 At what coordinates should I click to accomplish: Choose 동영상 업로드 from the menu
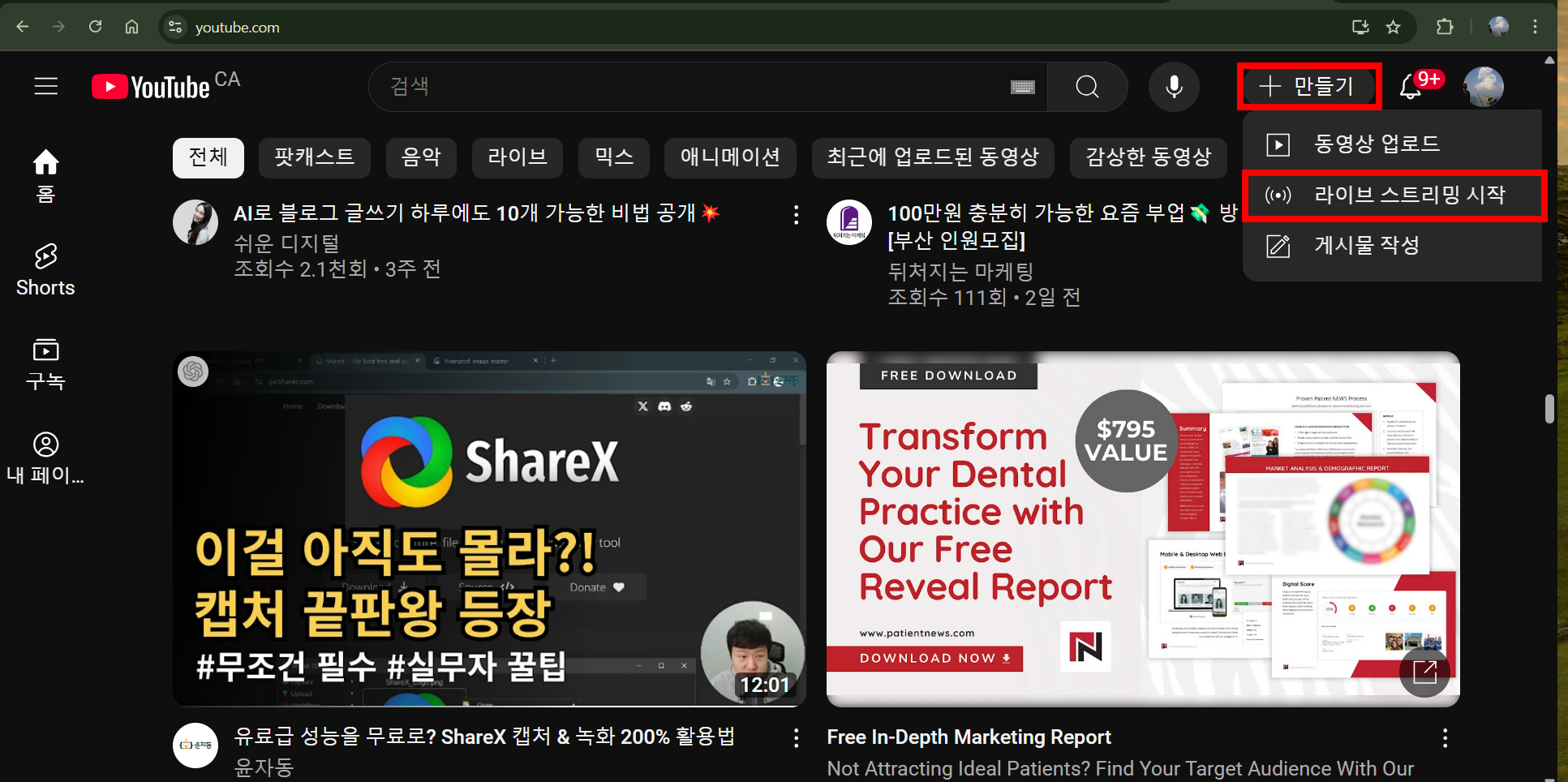point(1392,144)
